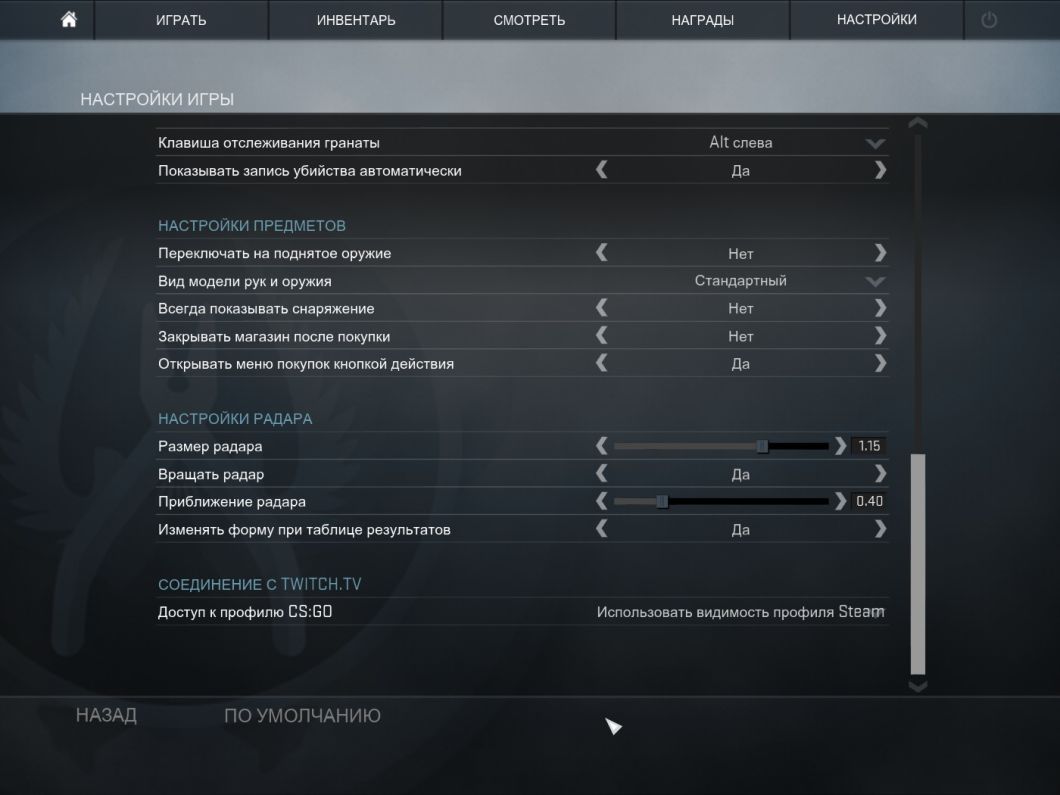This screenshot has height=795, width=1060.
Task: Right arrow for Показывать запись убийства автоматически
Action: click(880, 170)
